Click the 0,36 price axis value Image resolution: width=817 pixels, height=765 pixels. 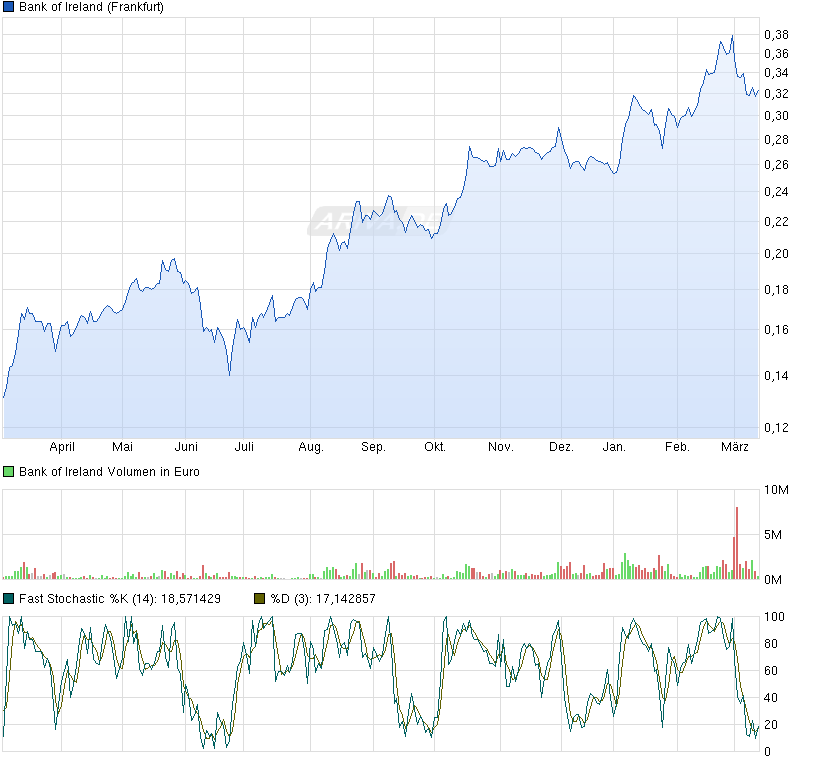tap(776, 54)
